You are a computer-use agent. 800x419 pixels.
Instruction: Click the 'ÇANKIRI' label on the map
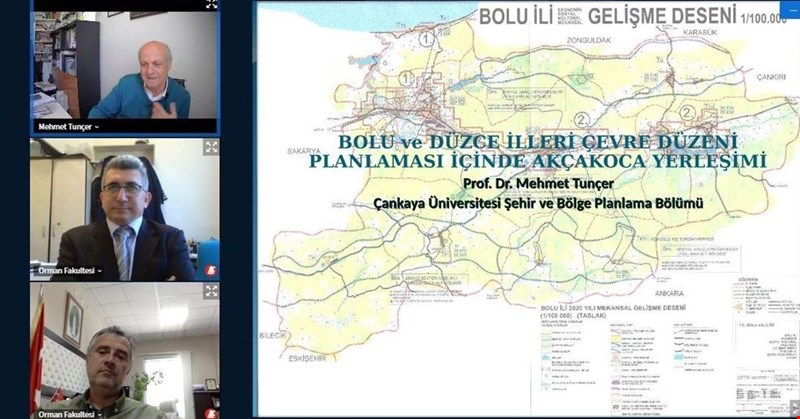point(771,77)
